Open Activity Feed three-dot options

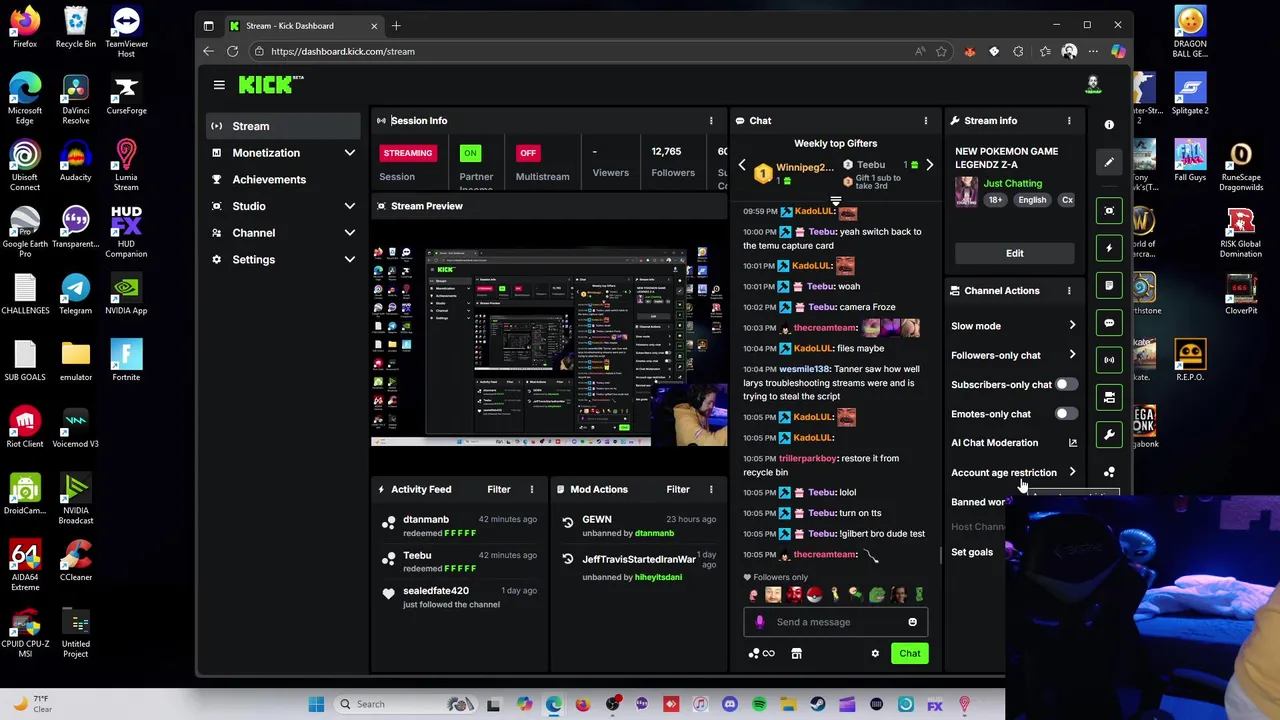pos(532,490)
